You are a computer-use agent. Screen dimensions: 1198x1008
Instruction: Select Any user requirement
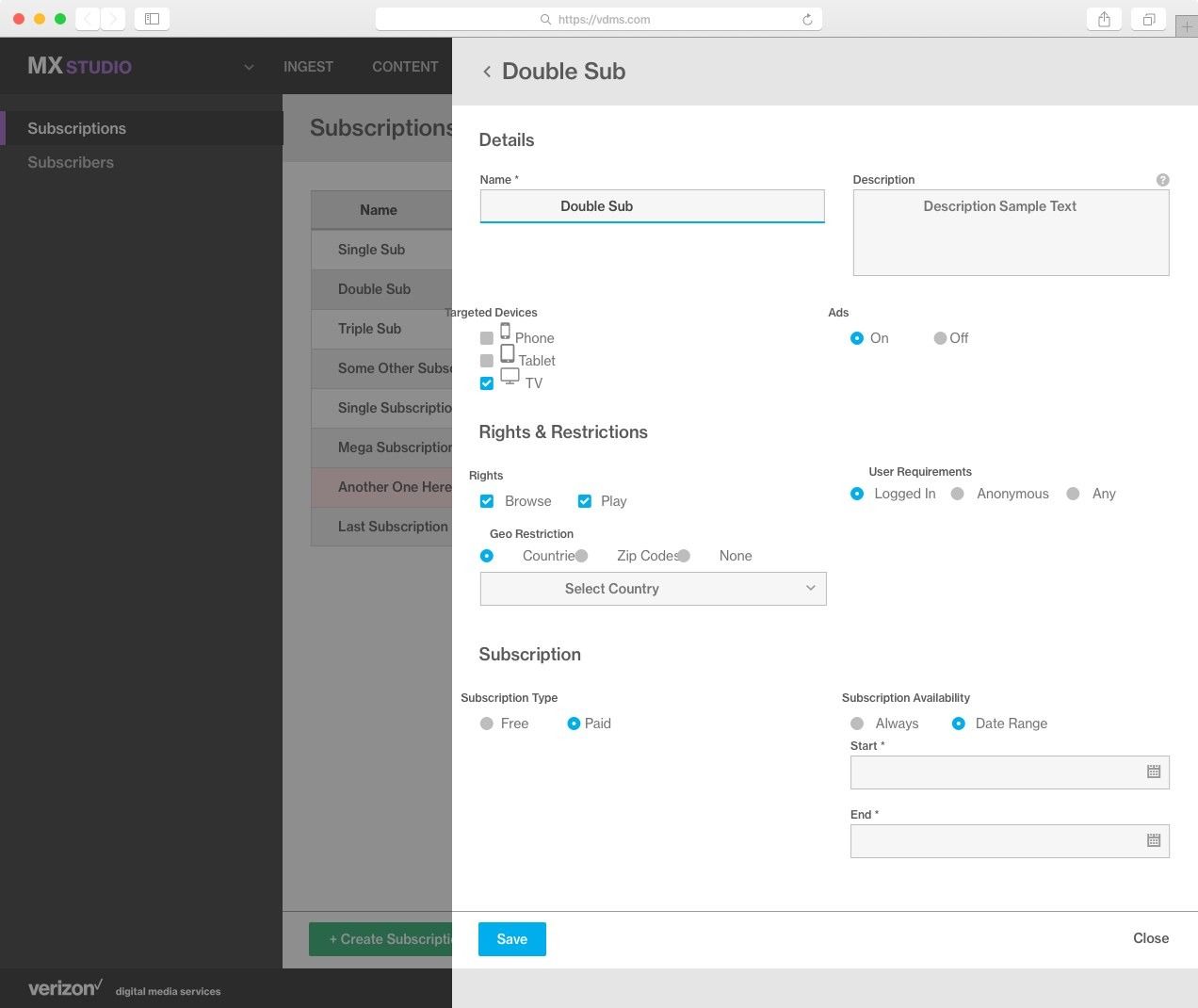1073,494
